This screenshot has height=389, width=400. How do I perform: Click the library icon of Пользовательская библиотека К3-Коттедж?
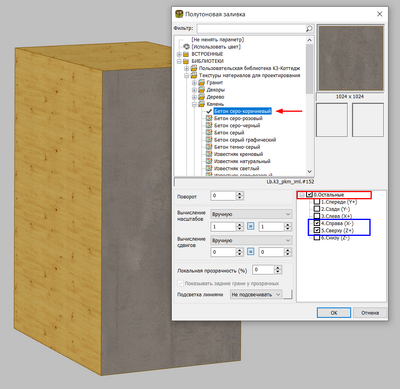[x=194, y=68]
